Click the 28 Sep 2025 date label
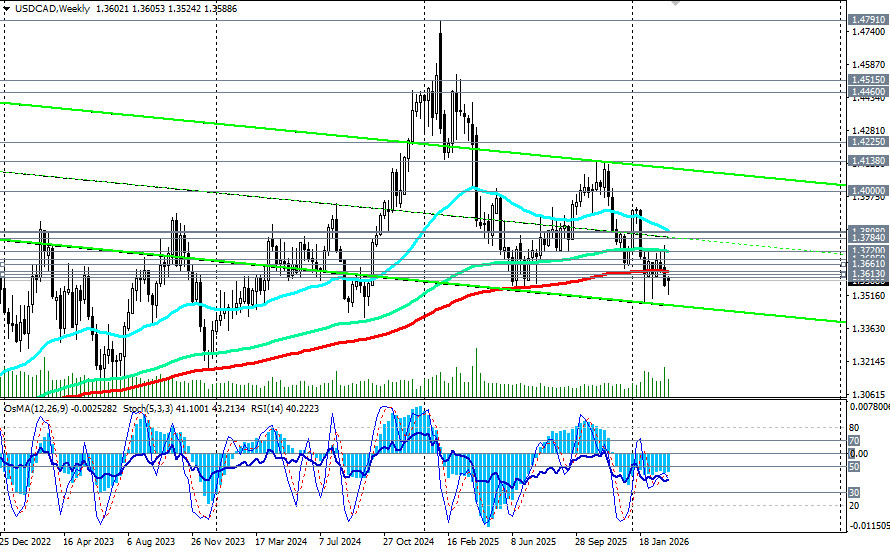The width and height of the screenshot is (890, 552). click(602, 542)
